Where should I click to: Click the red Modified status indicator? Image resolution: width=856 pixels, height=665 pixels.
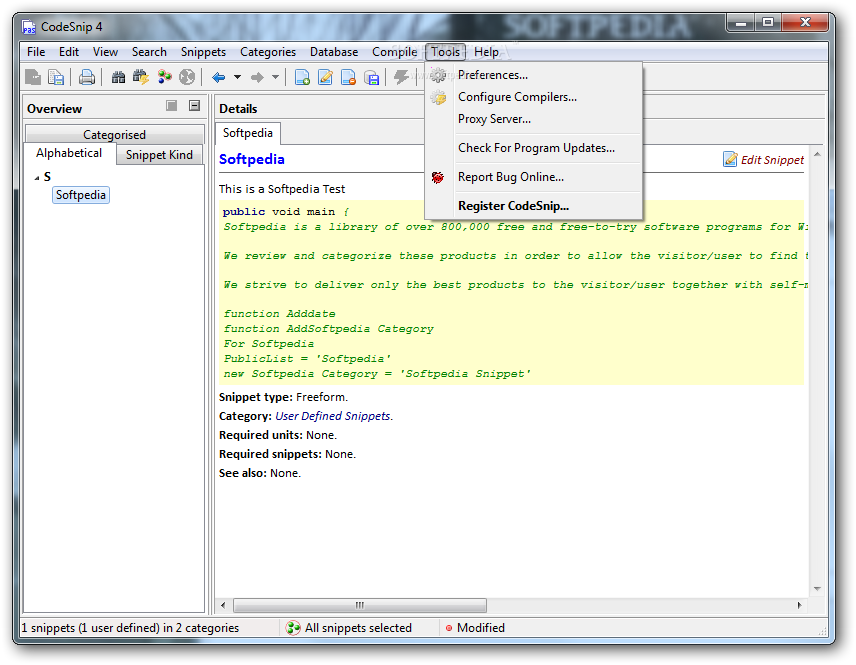click(449, 628)
